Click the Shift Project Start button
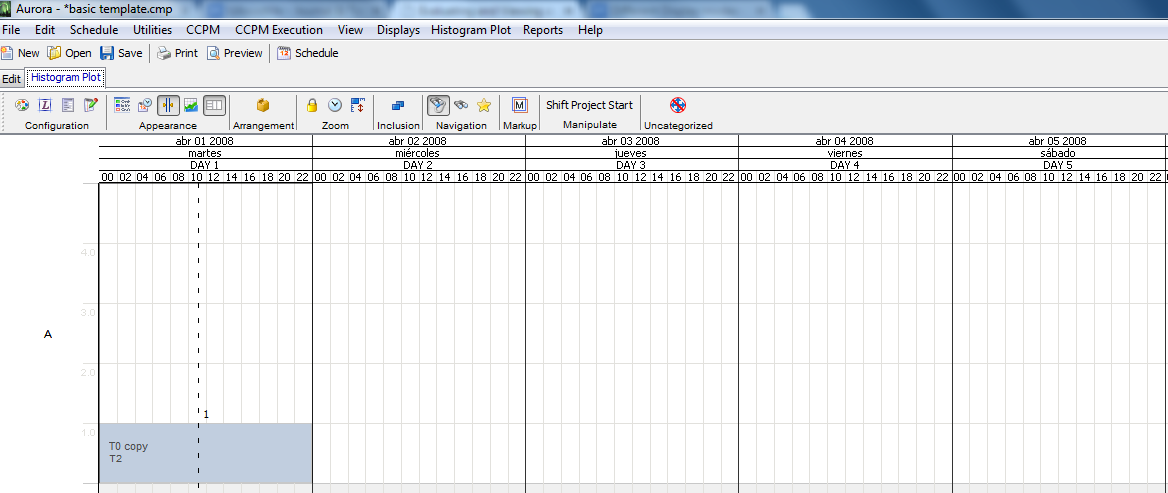This screenshot has width=1168, height=493. click(589, 105)
